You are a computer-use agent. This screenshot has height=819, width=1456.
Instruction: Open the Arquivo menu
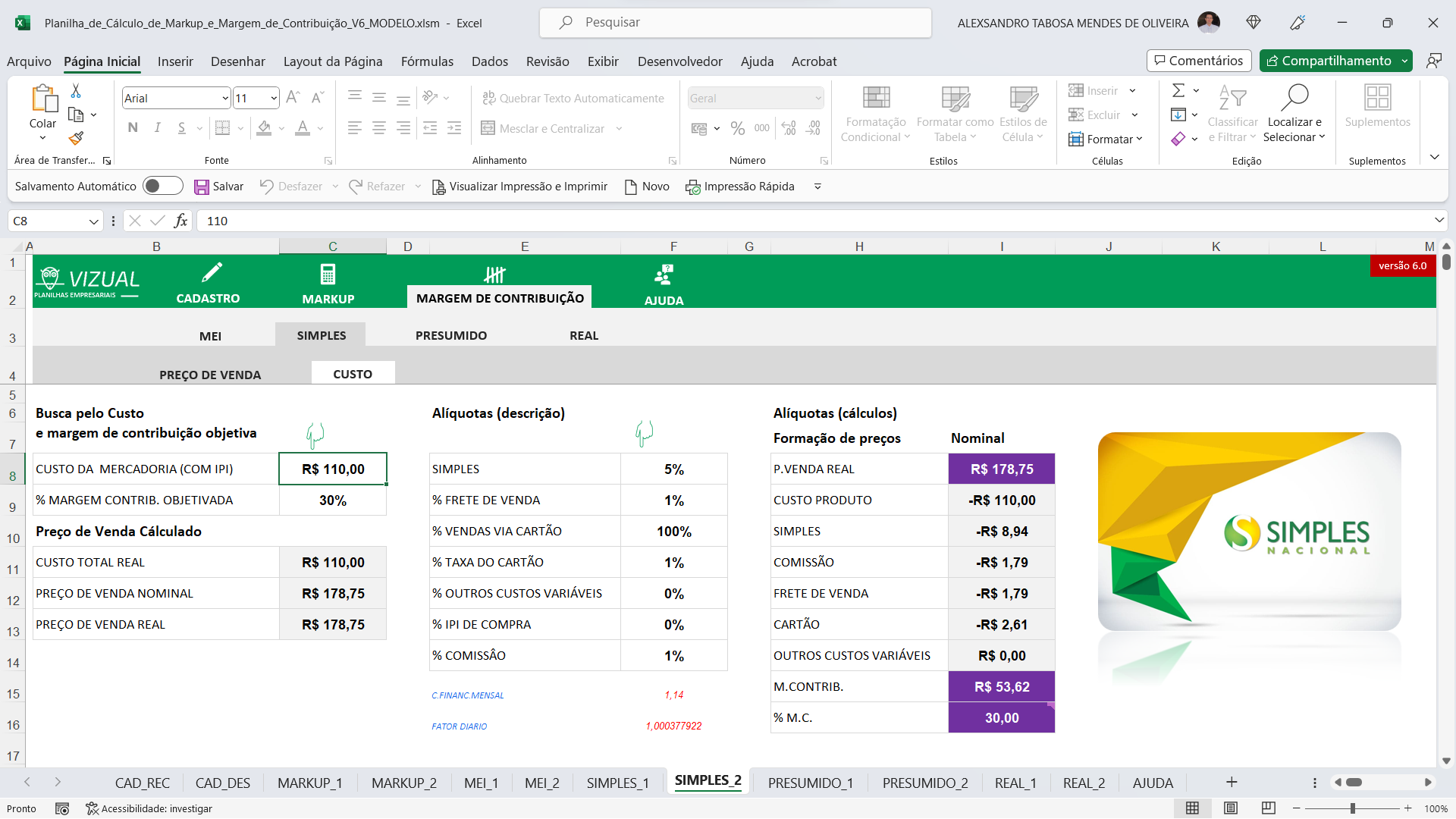(29, 61)
